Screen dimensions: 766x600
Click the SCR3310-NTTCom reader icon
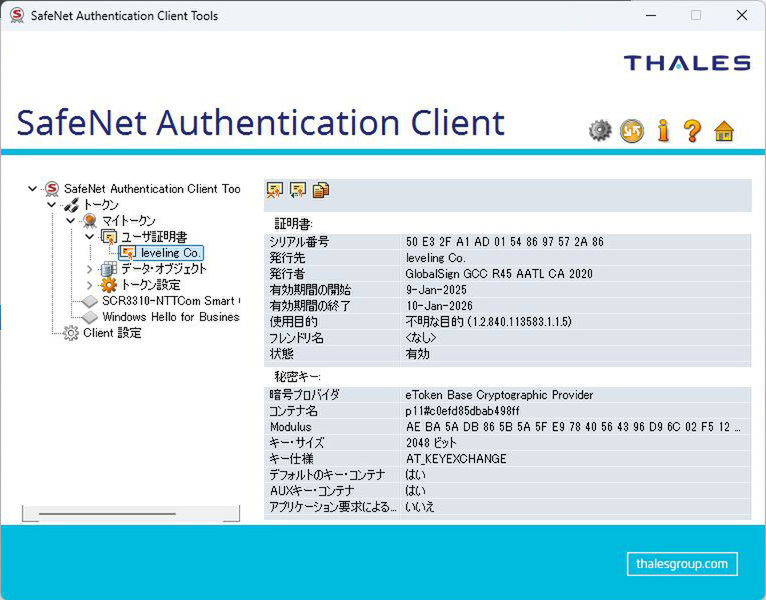90,301
